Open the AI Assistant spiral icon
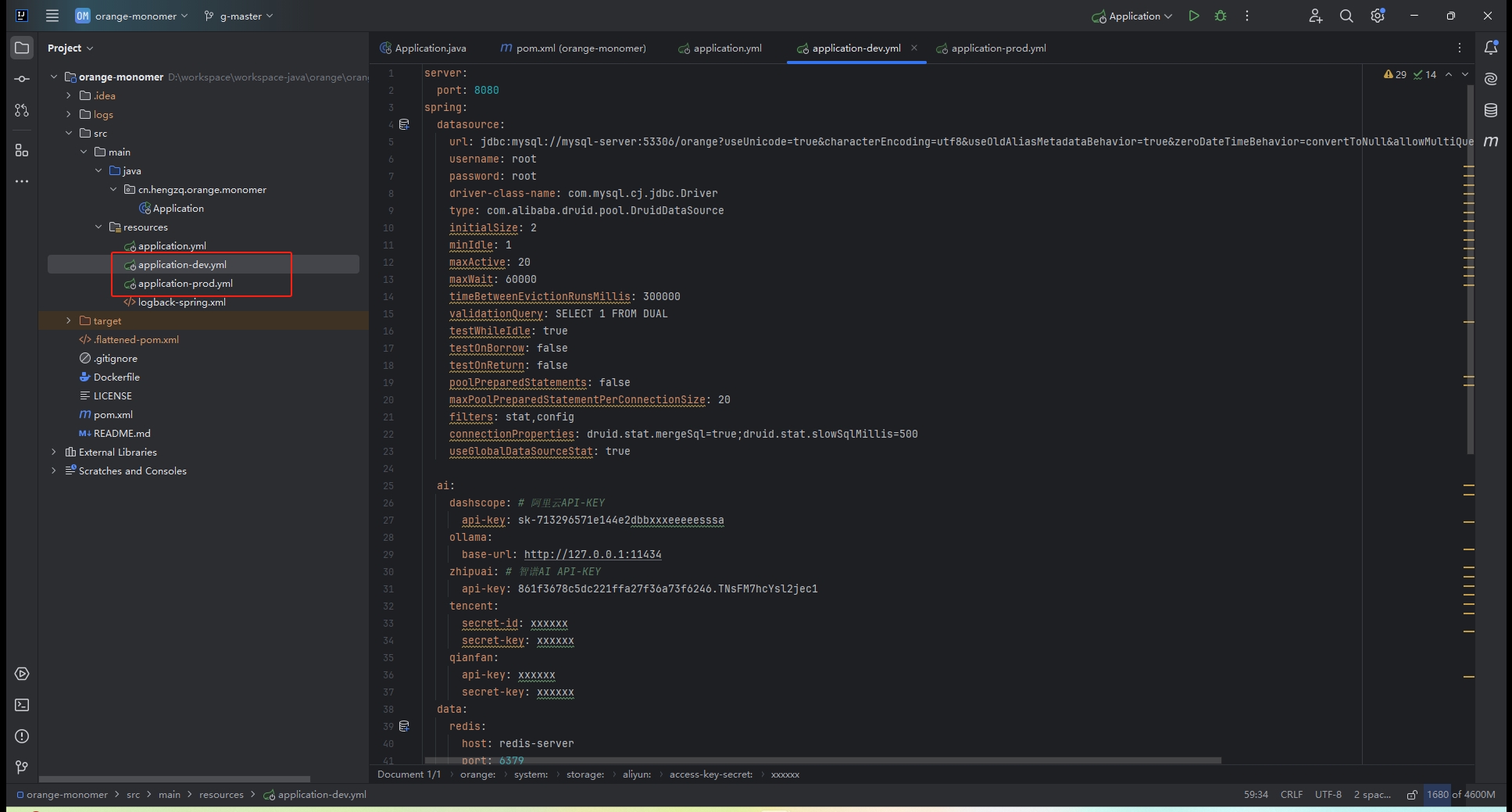The height and width of the screenshot is (812, 1512). pyautogui.click(x=1491, y=79)
